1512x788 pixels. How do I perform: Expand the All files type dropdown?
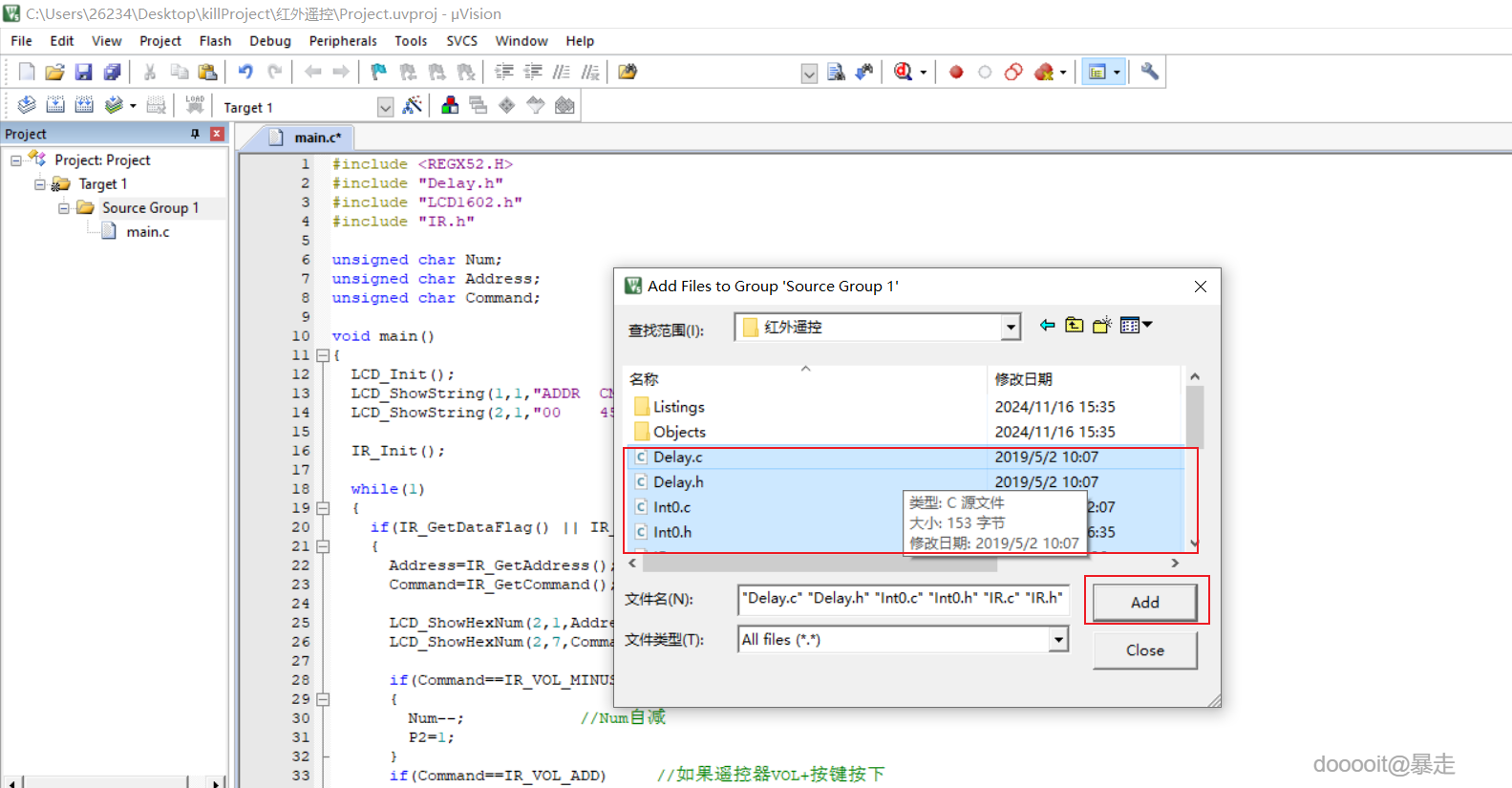coord(1057,640)
